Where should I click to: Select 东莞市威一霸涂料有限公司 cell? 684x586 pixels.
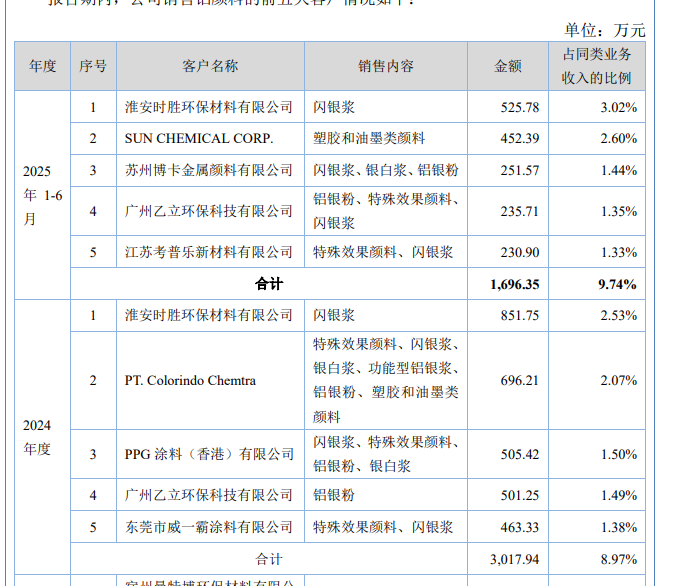210,527
